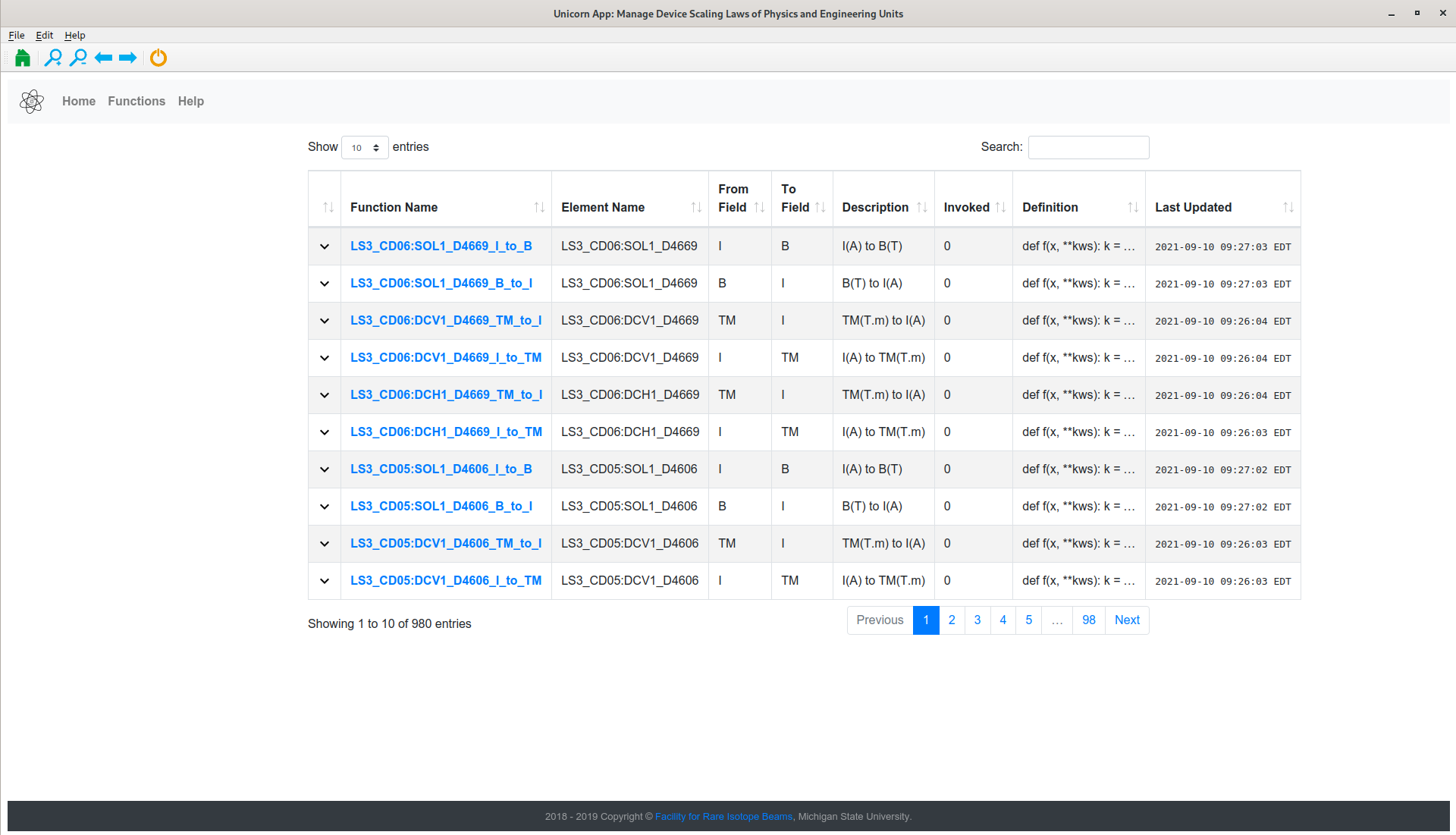Open the File menu
The width and height of the screenshot is (1456, 835).
click(16, 35)
